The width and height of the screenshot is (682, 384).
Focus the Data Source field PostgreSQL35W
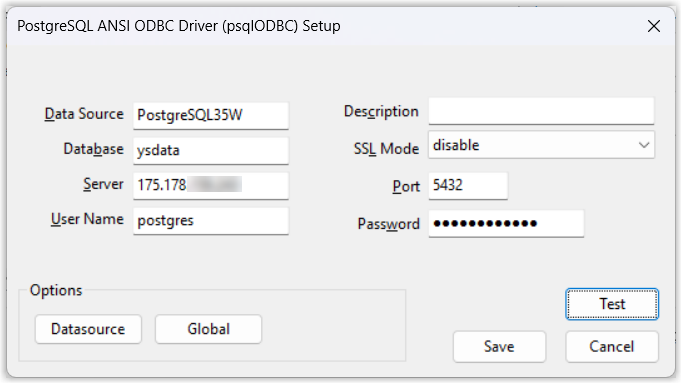click(x=211, y=116)
